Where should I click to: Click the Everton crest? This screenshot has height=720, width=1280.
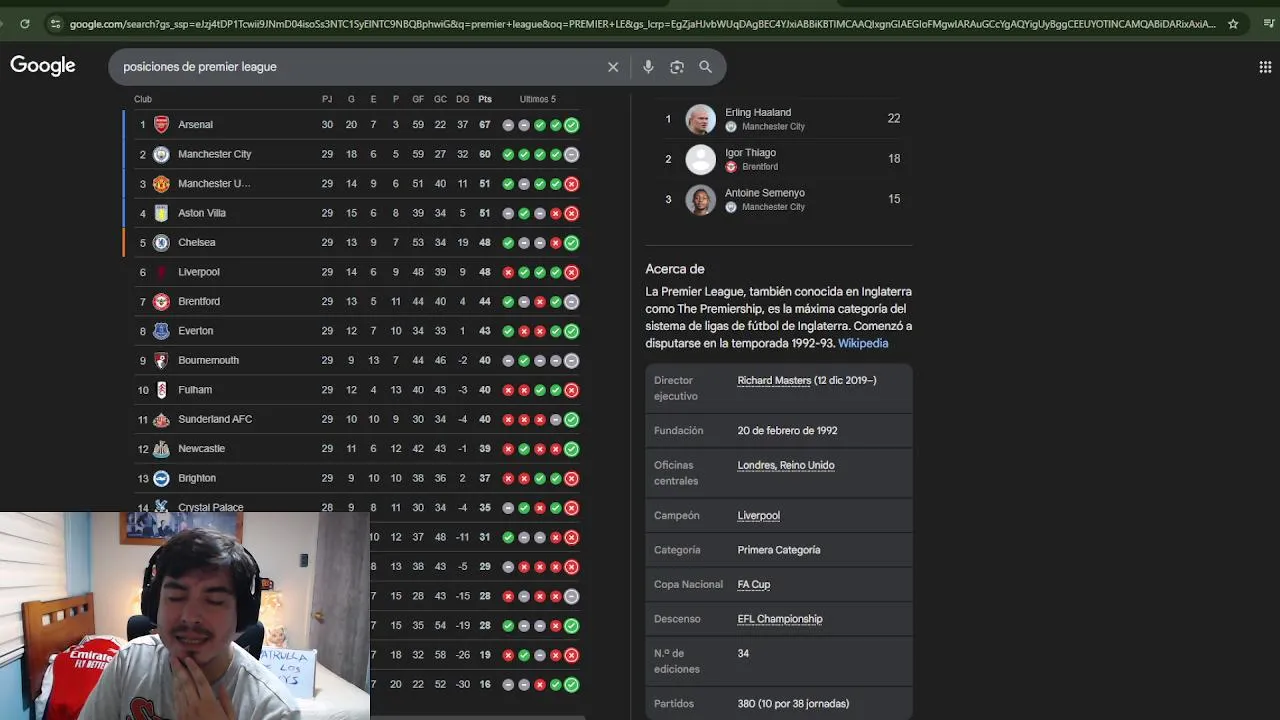point(161,331)
